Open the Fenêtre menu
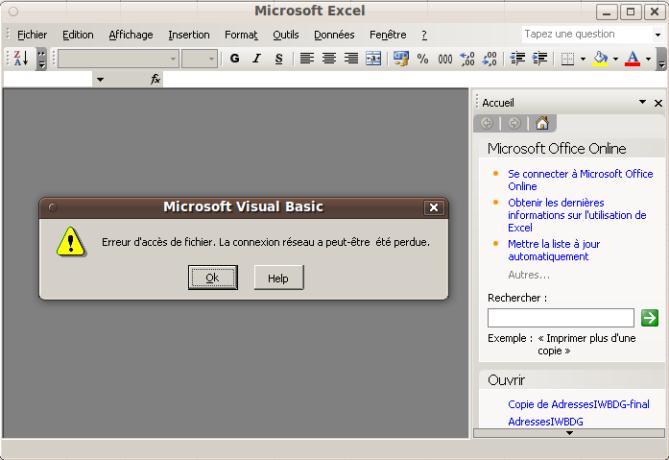Screen dimensions: 669x460 point(387,35)
